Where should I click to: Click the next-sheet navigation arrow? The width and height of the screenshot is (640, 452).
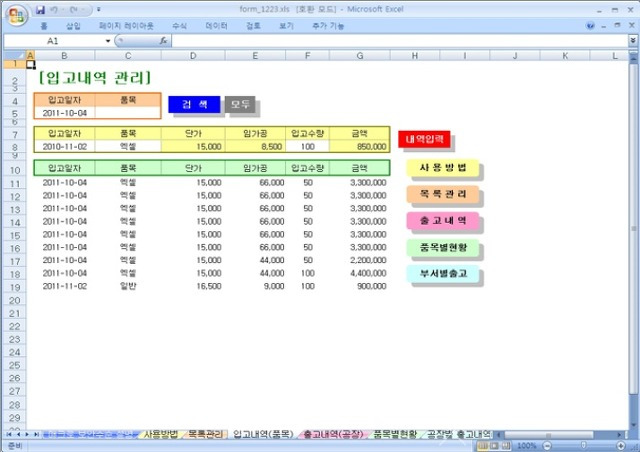[27, 434]
